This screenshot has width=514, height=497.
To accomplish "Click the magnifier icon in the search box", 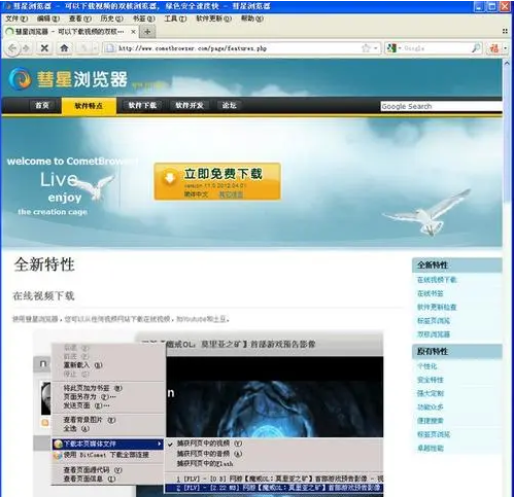I will click(x=476, y=48).
